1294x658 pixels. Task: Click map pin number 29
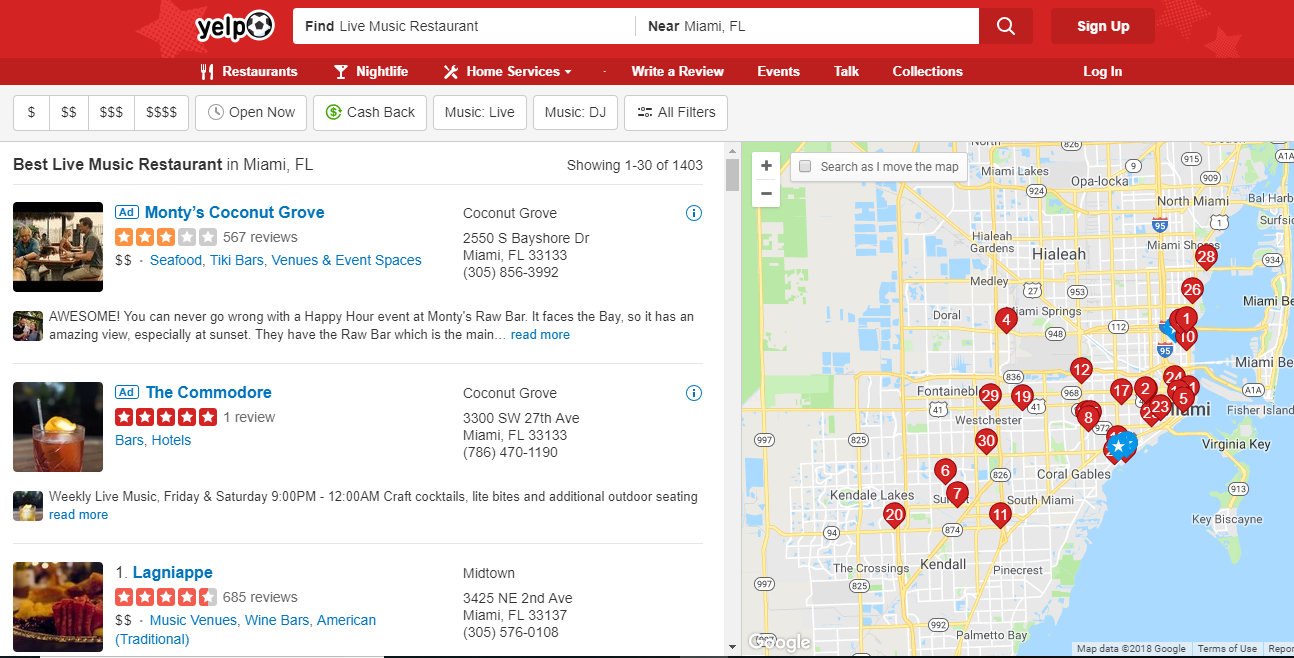[x=990, y=396]
